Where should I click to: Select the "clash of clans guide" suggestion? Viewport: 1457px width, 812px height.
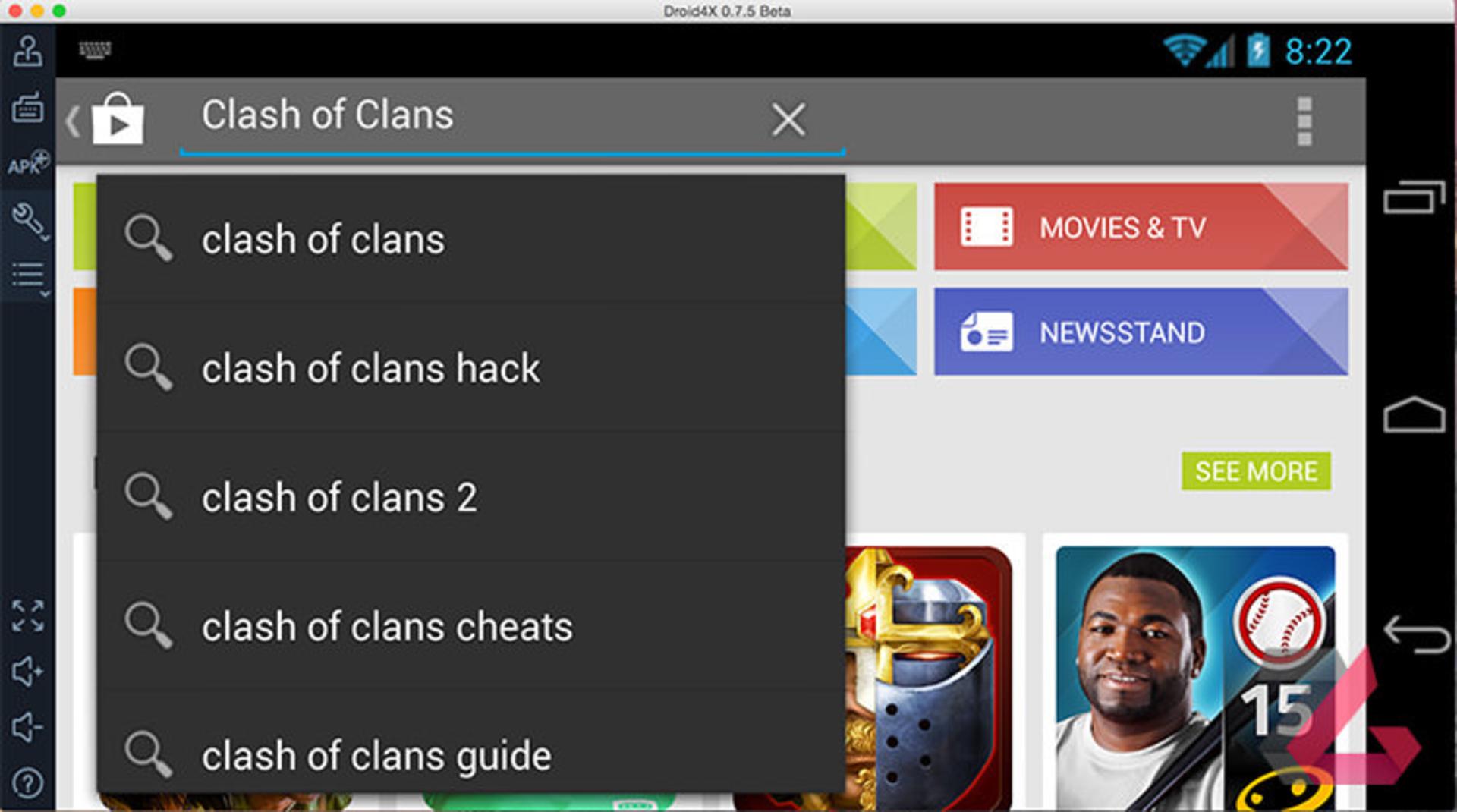(471, 742)
